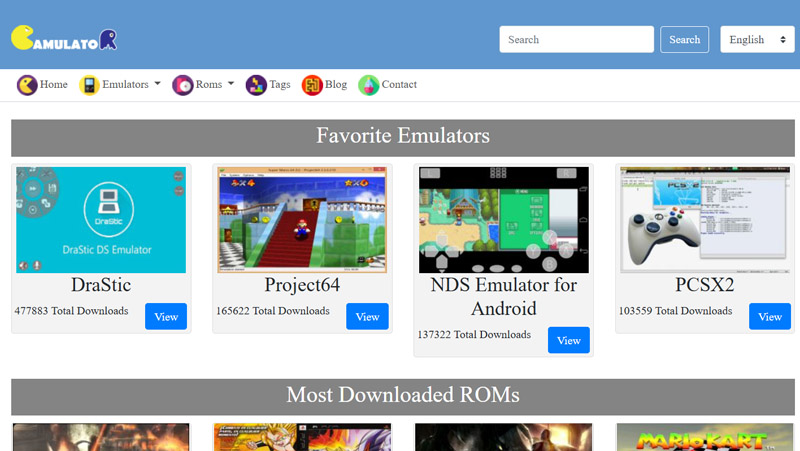The height and width of the screenshot is (451, 800).
Task: Select '165622 Total Downloads' text
Action: pyautogui.click(x=273, y=311)
